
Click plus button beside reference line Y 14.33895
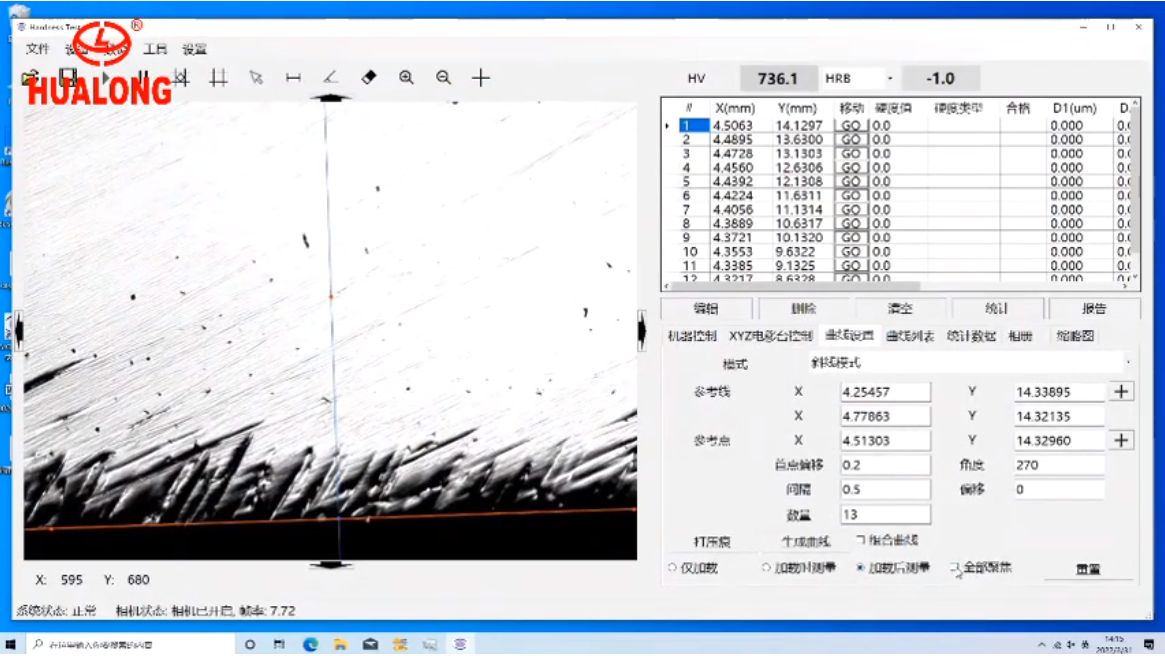pyautogui.click(x=1121, y=392)
